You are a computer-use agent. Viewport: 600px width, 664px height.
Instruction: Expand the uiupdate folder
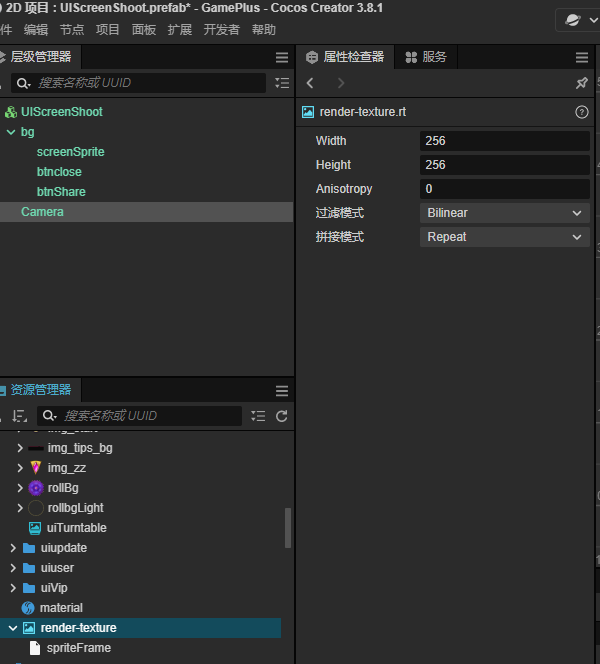click(13, 548)
